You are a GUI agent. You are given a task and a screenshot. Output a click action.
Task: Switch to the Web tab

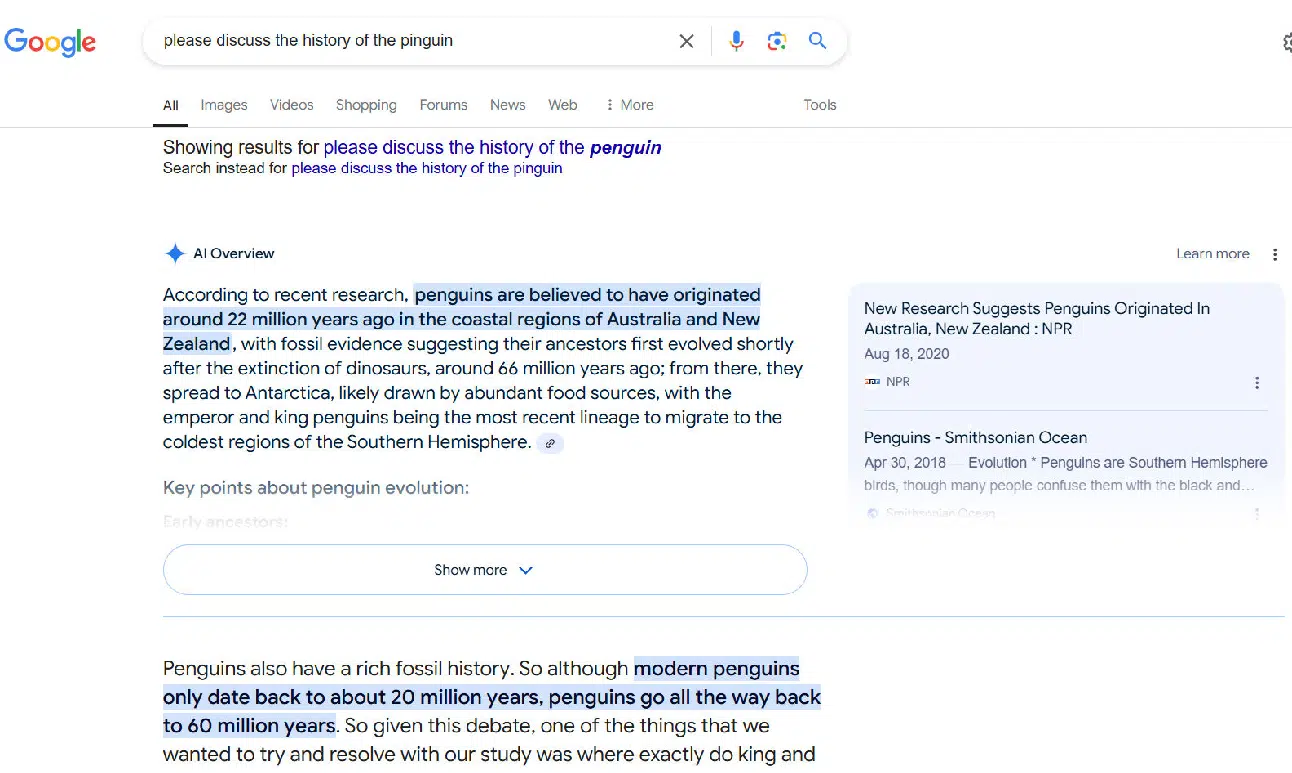point(563,105)
